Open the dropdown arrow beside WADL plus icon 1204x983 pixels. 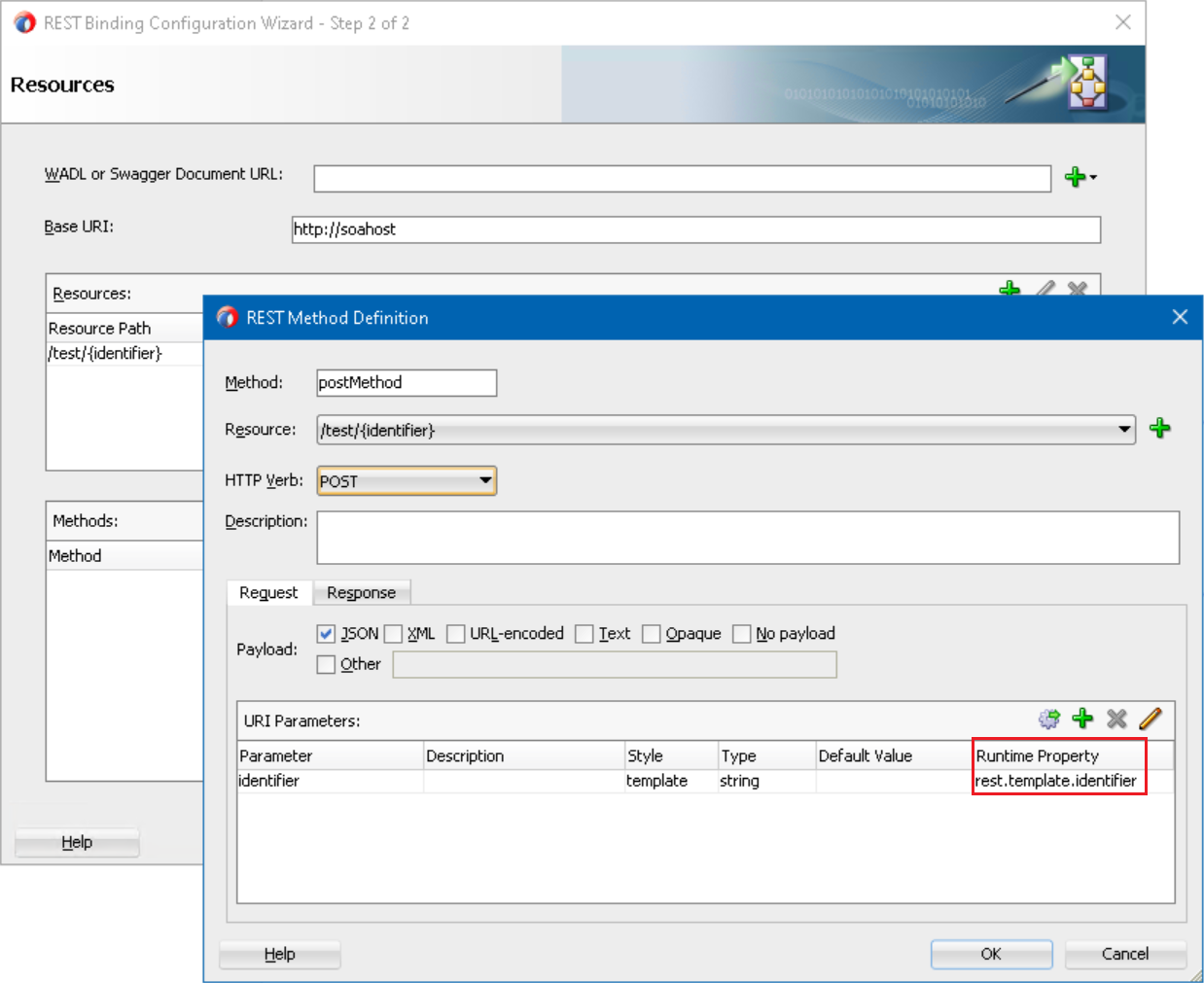pyautogui.click(x=1094, y=177)
